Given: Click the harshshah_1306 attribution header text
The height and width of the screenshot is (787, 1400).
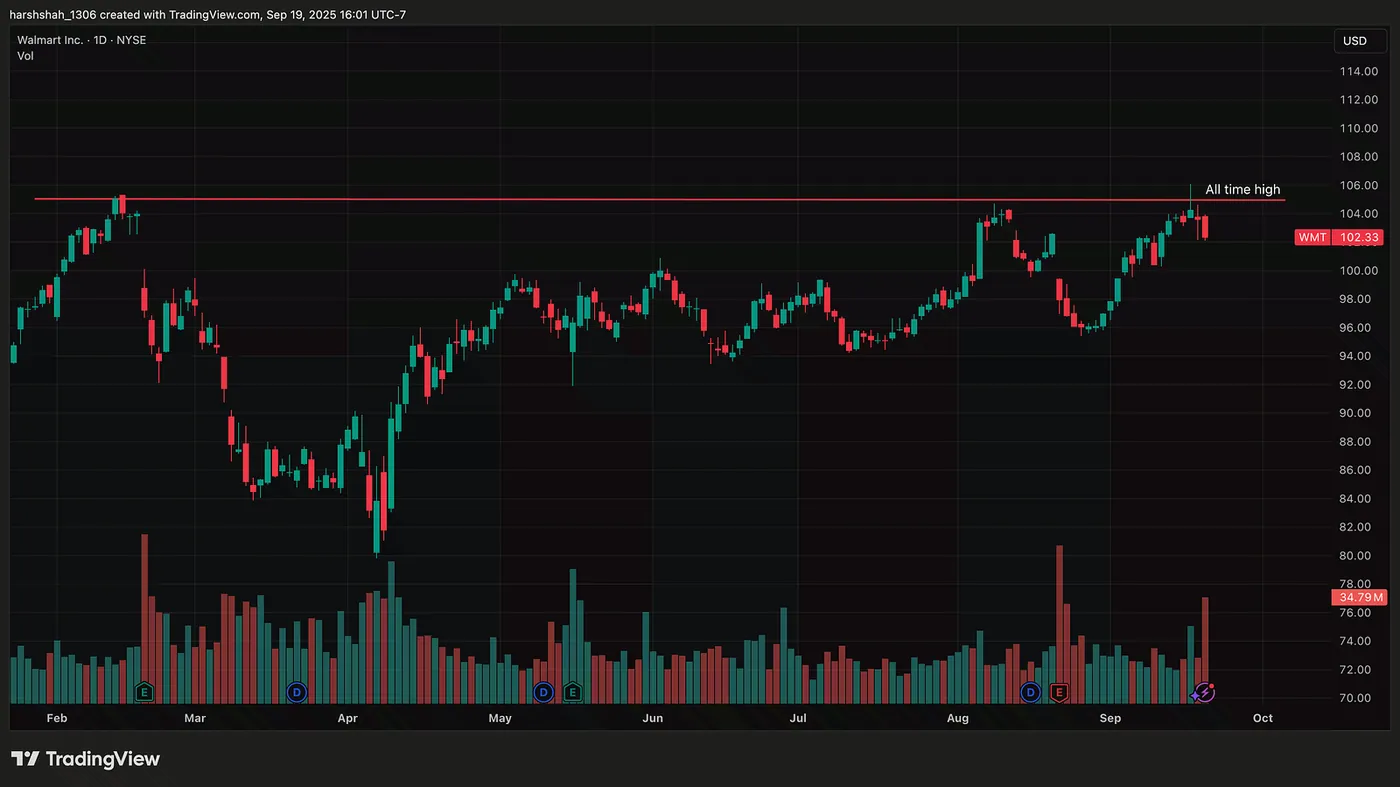Looking at the screenshot, I should click(x=209, y=14).
